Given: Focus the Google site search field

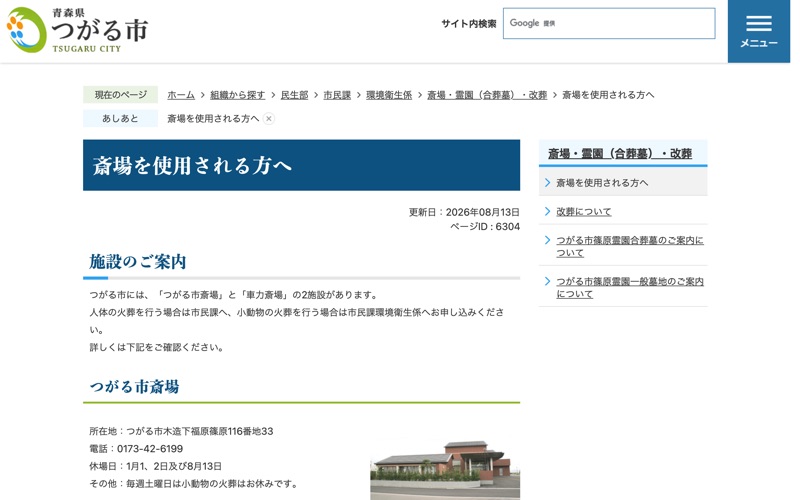Looking at the screenshot, I should click(609, 23).
